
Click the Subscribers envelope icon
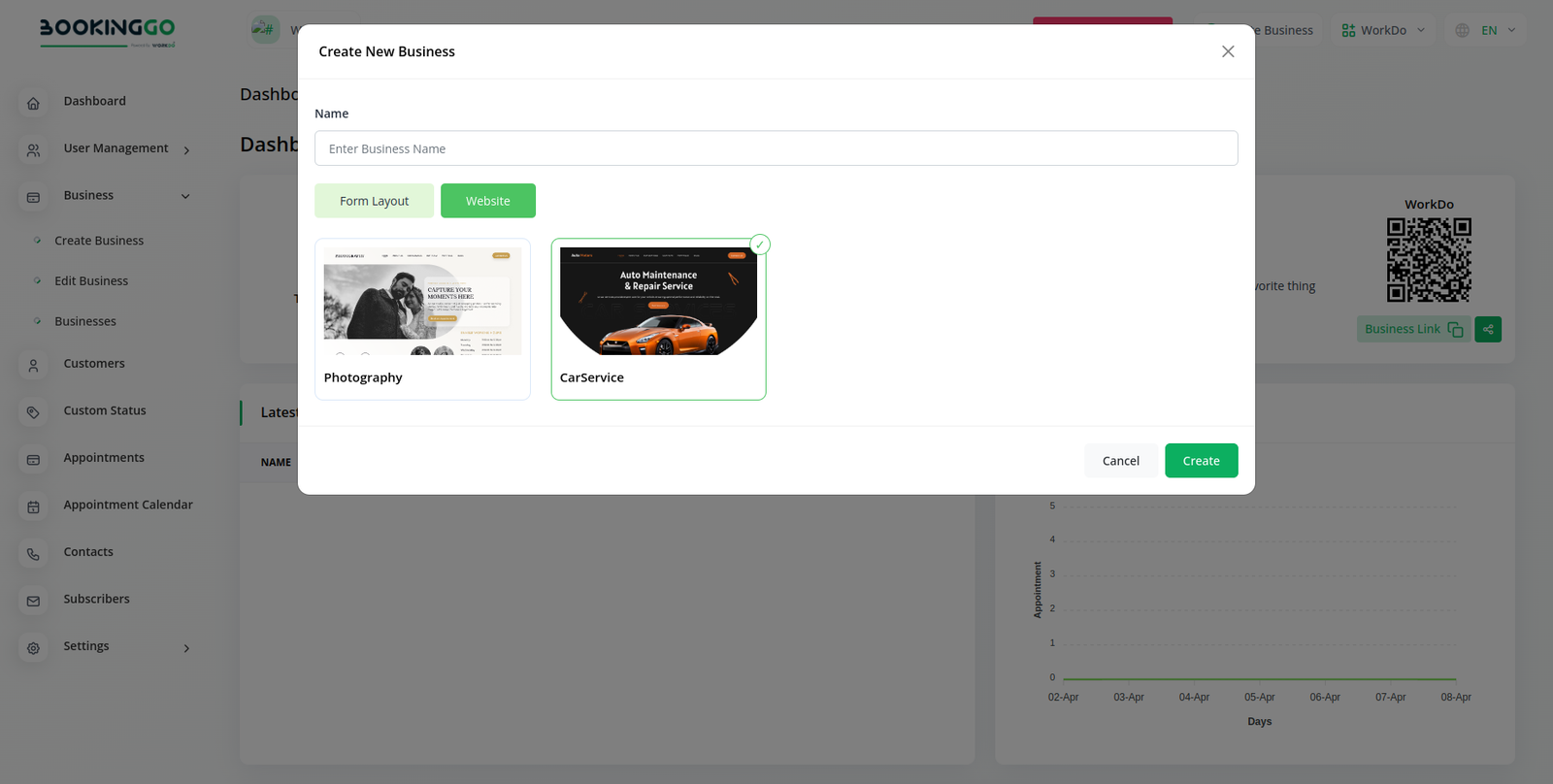coord(33,601)
